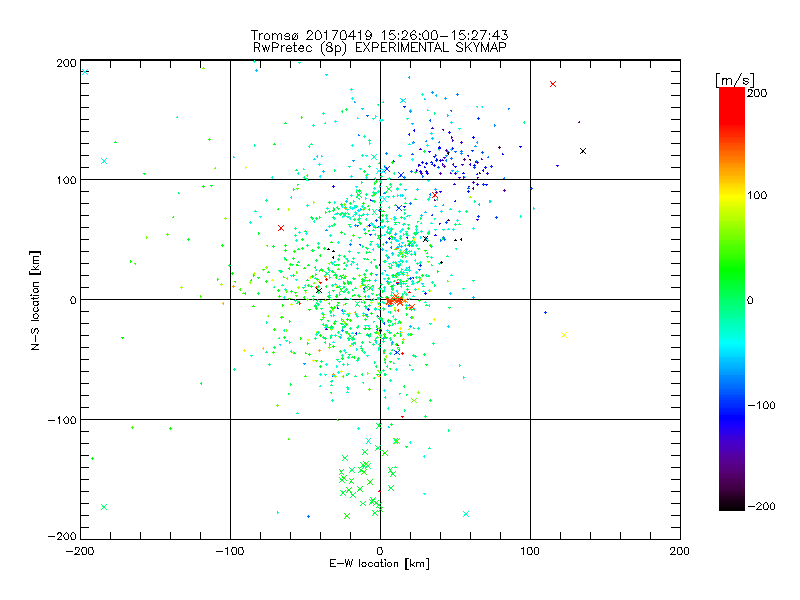Screen dimensions: 800x600
Task: Click the black X marker in the upper-right grid cell
Action: pyautogui.click(x=583, y=151)
